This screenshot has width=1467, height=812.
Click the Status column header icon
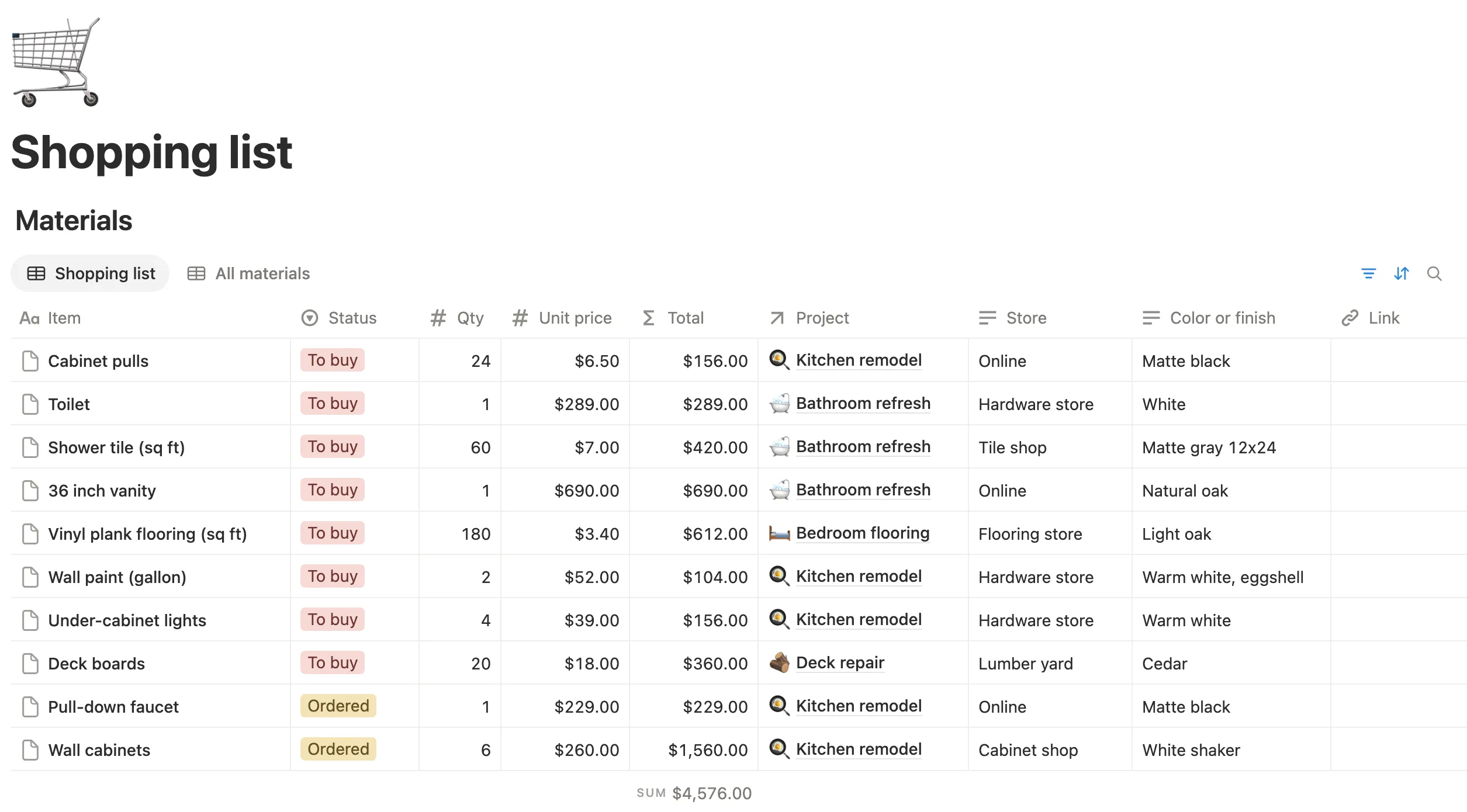click(x=309, y=318)
